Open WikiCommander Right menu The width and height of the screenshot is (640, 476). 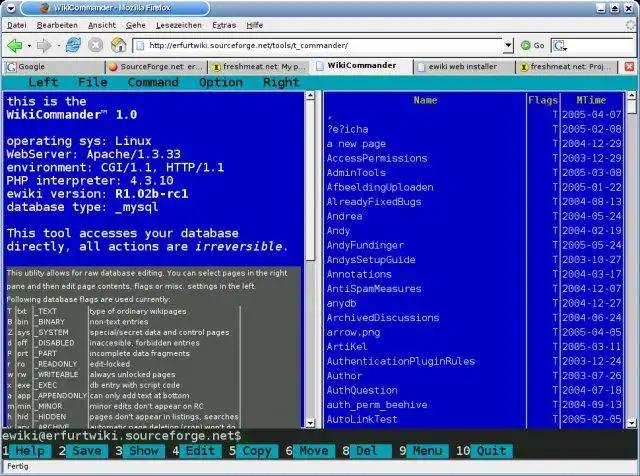coord(281,82)
